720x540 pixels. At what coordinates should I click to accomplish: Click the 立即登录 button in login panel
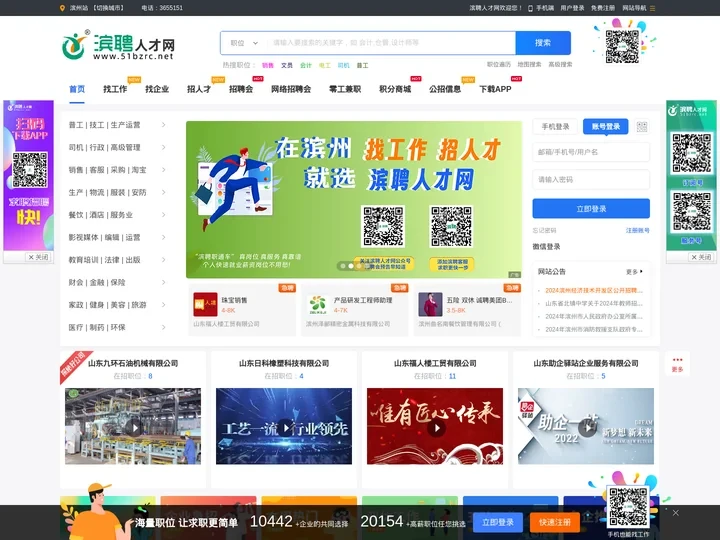pos(591,209)
